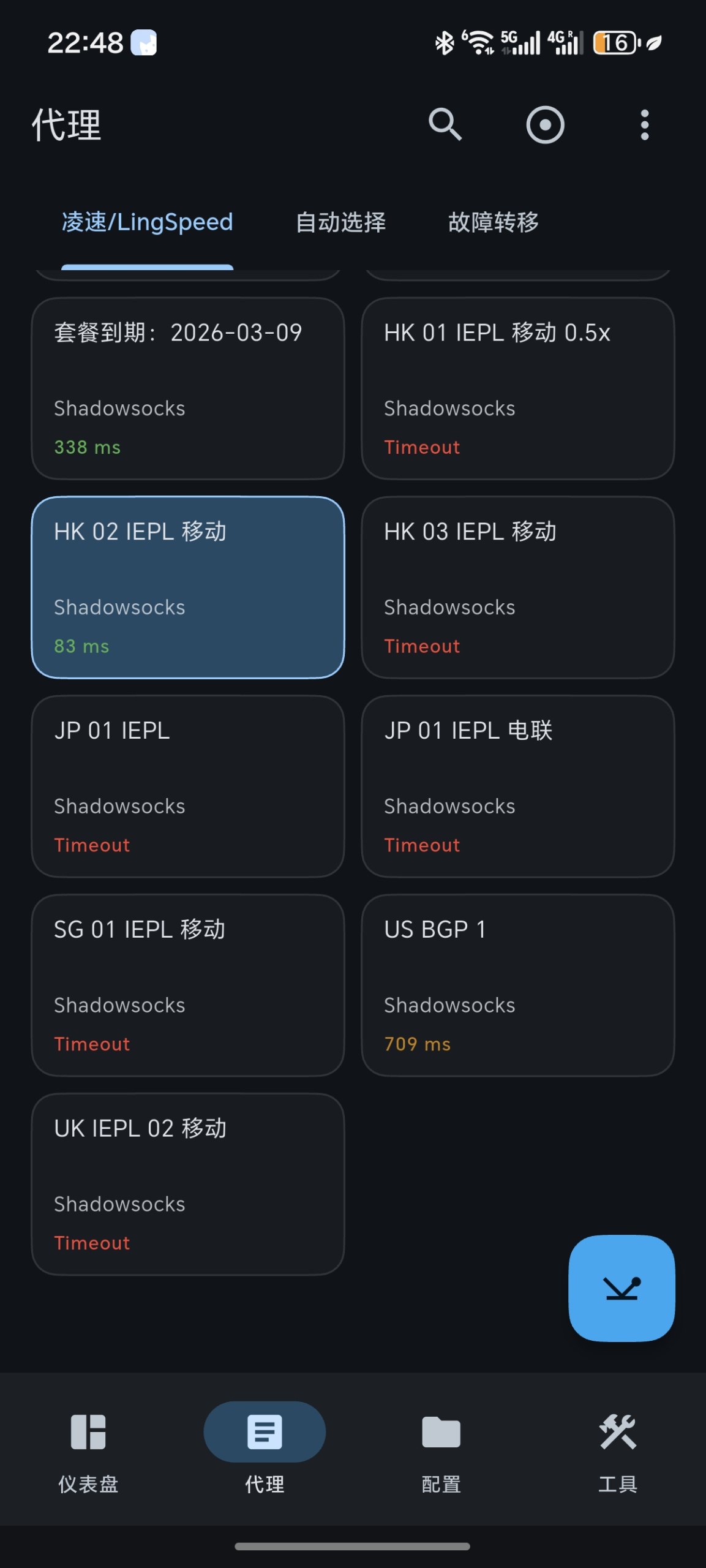Open the 工具 tools icon
The height and width of the screenshot is (1568, 706).
pyautogui.click(x=617, y=1432)
